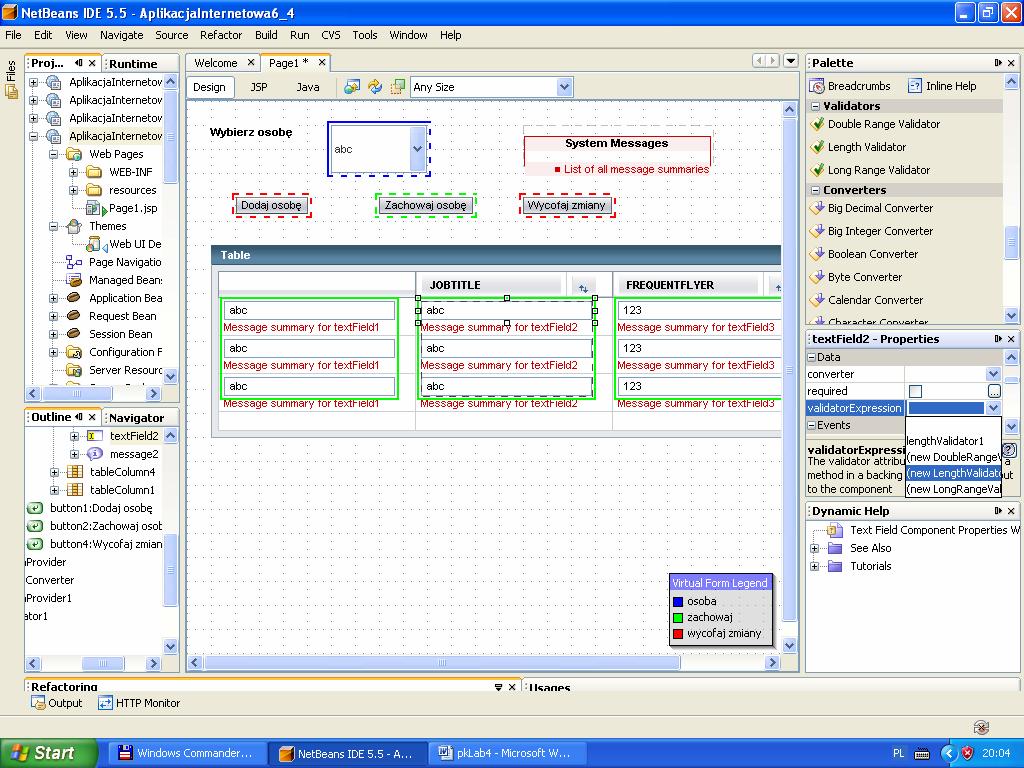Switch to the Navigator tab
Screen dimensions: 1024x768
pos(136,417)
